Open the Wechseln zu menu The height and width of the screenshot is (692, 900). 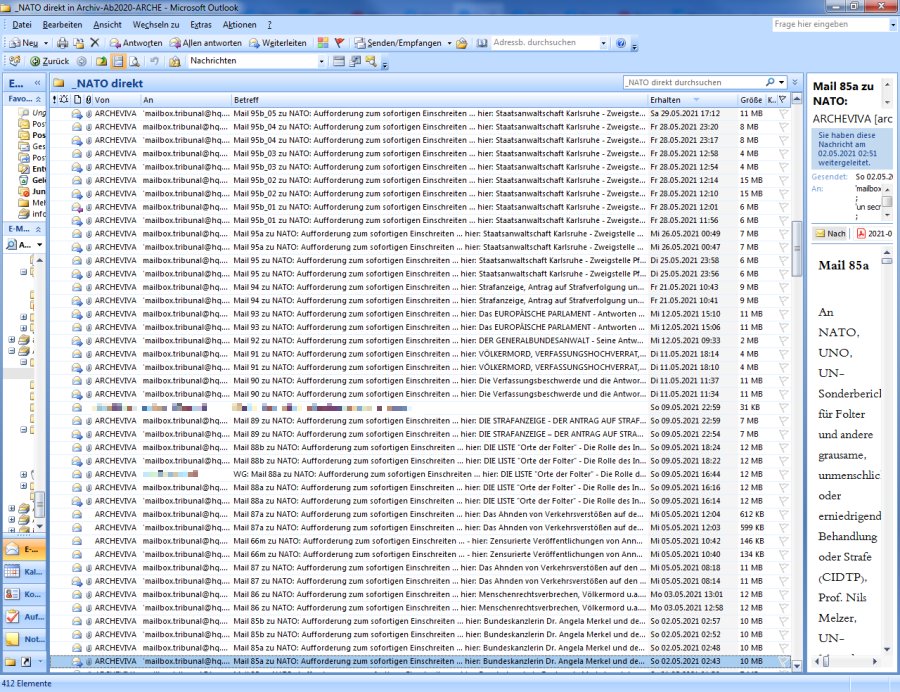(156, 25)
